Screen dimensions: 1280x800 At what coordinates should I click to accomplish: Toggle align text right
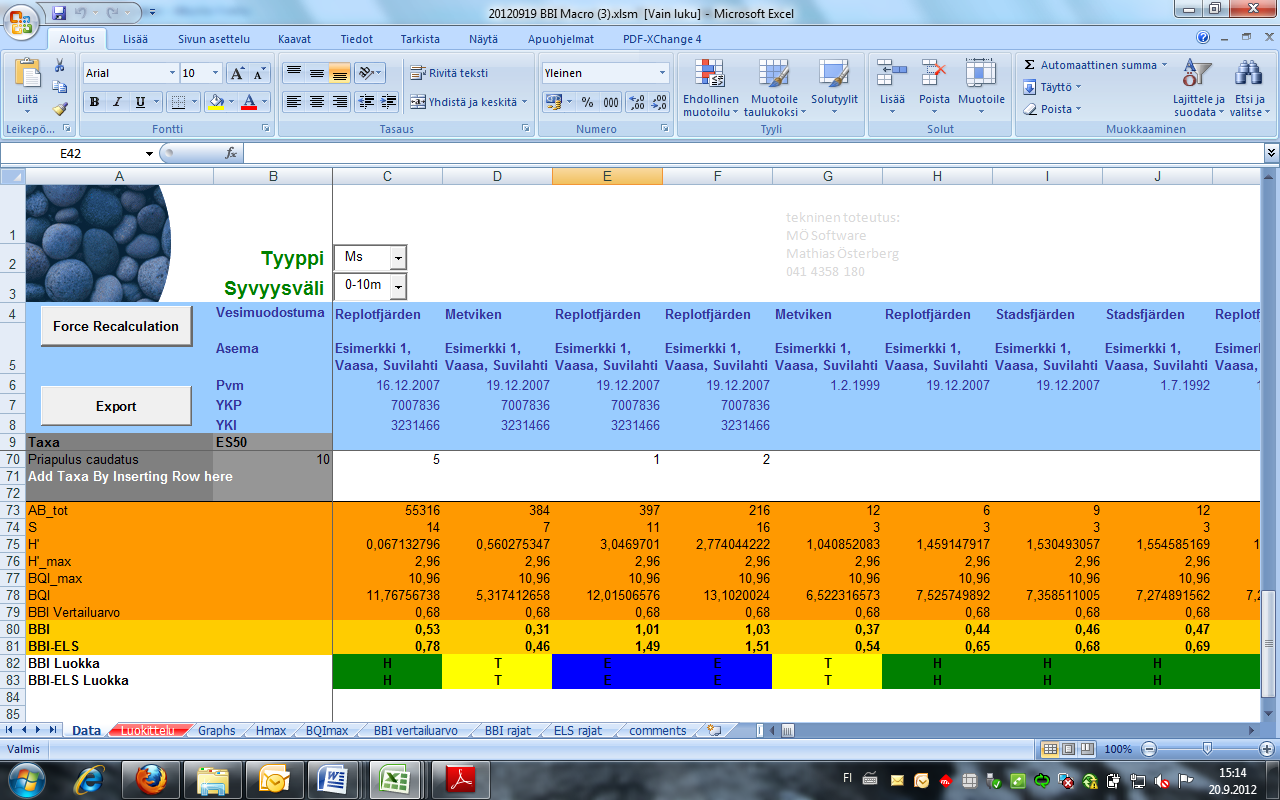(x=339, y=102)
